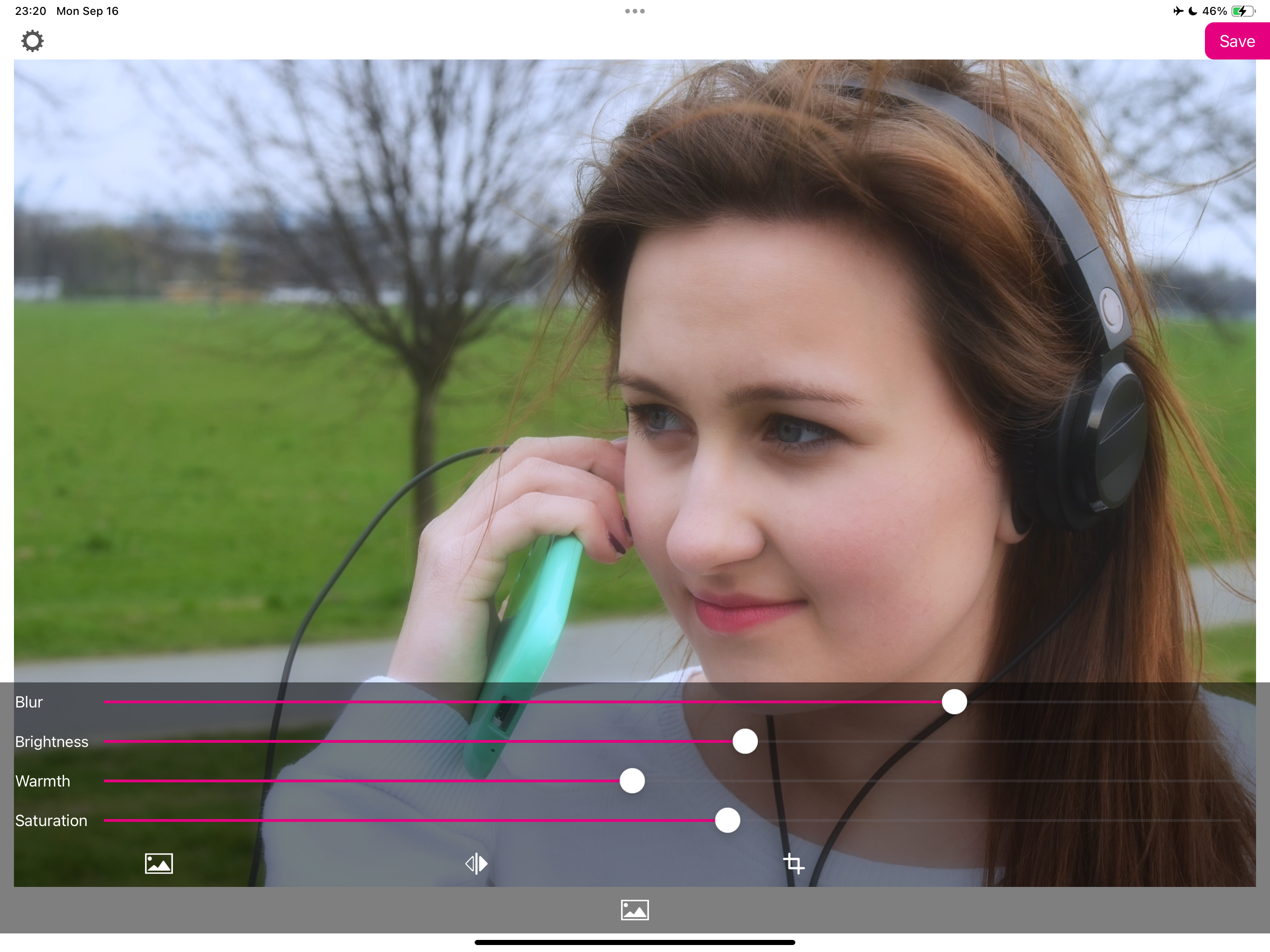This screenshot has width=1270, height=952.
Task: Click the Saturation label
Action: (x=51, y=820)
